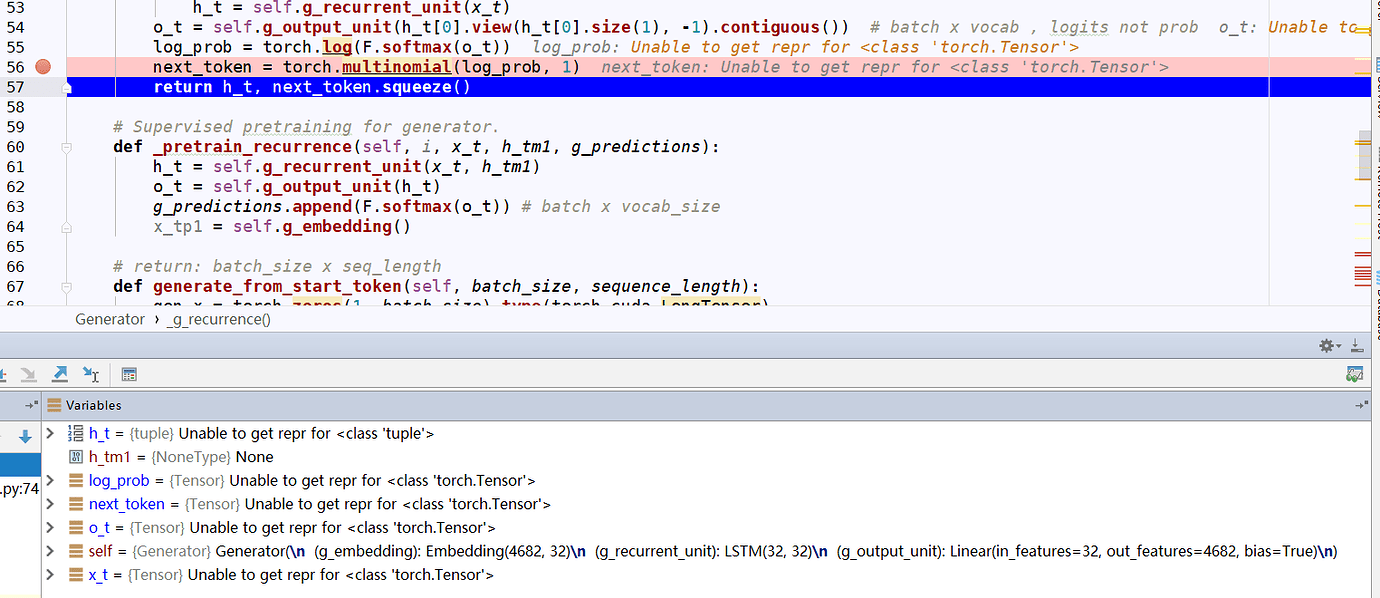The height and width of the screenshot is (598, 1380).
Task: Click _g_recurrence() in the breadcrumb
Action: (x=218, y=320)
